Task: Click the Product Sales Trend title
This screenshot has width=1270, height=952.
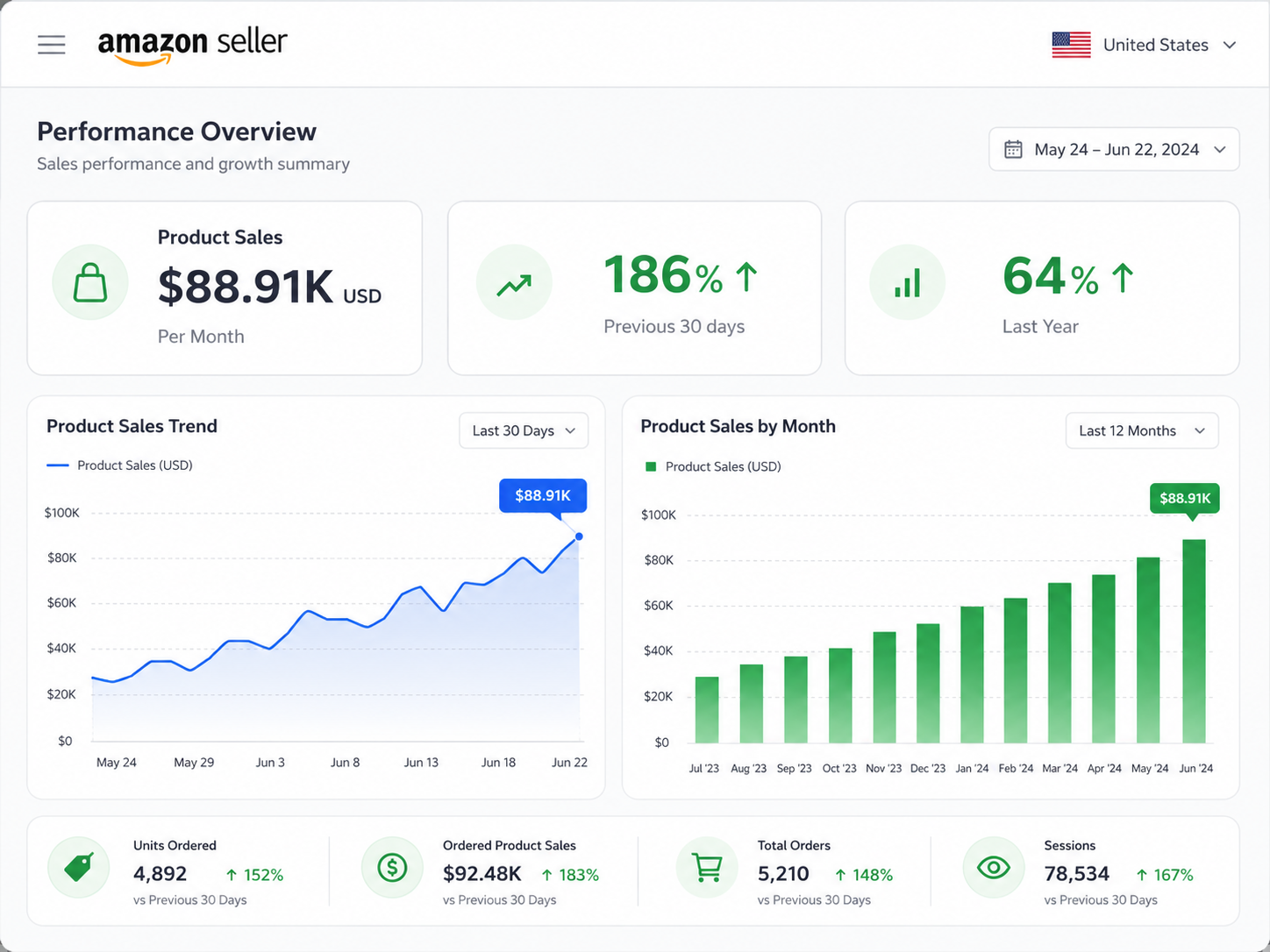Action: 132,426
